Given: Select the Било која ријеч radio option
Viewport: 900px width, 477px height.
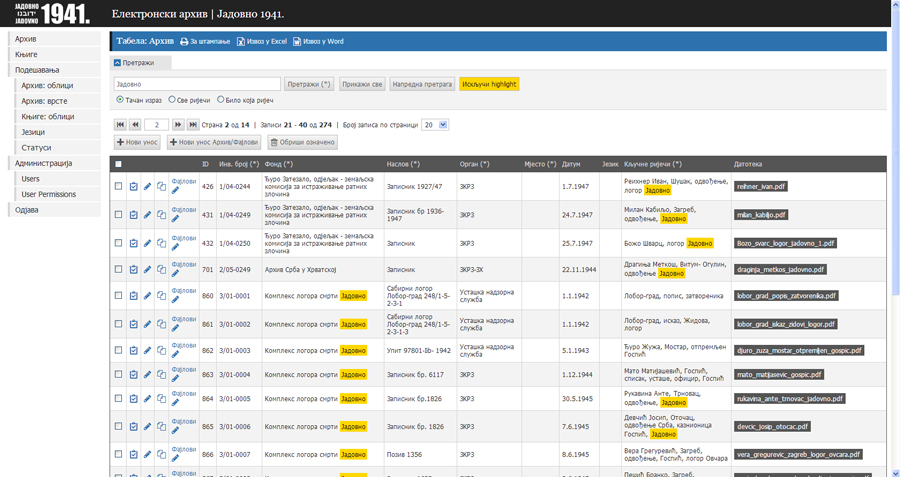Looking at the screenshot, I should [x=221, y=100].
